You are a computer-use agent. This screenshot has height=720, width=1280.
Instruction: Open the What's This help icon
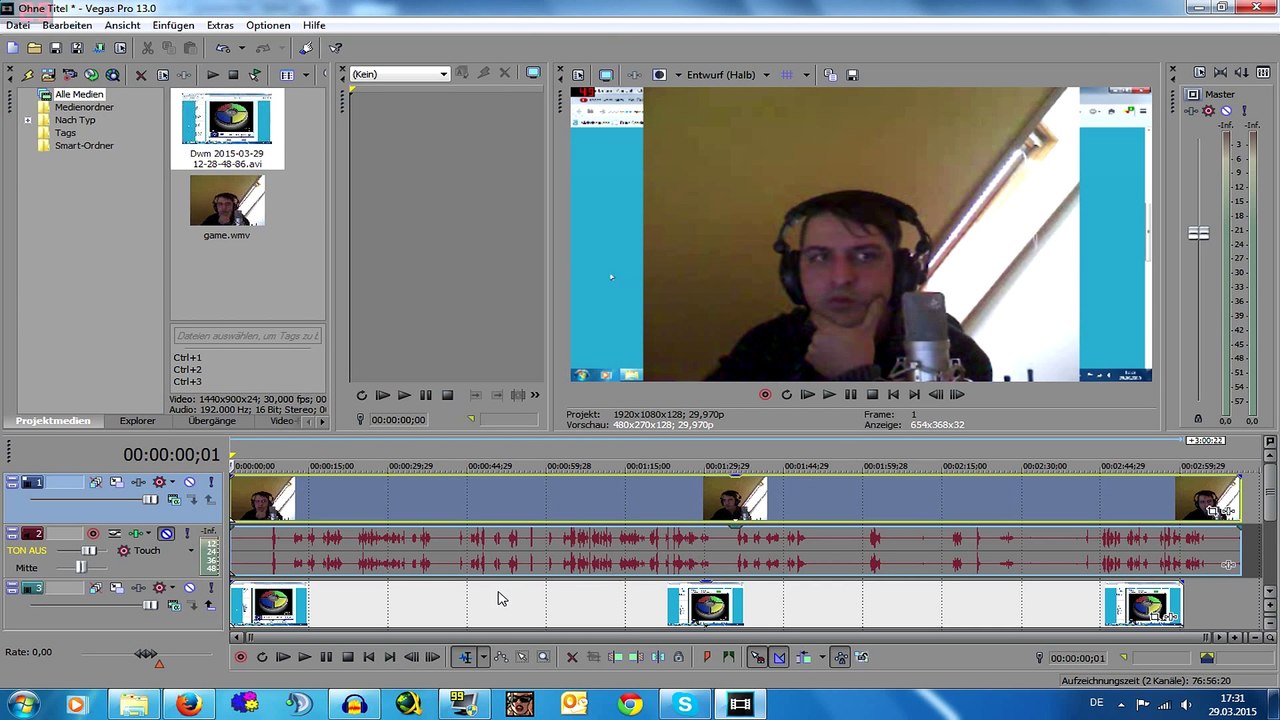point(335,48)
